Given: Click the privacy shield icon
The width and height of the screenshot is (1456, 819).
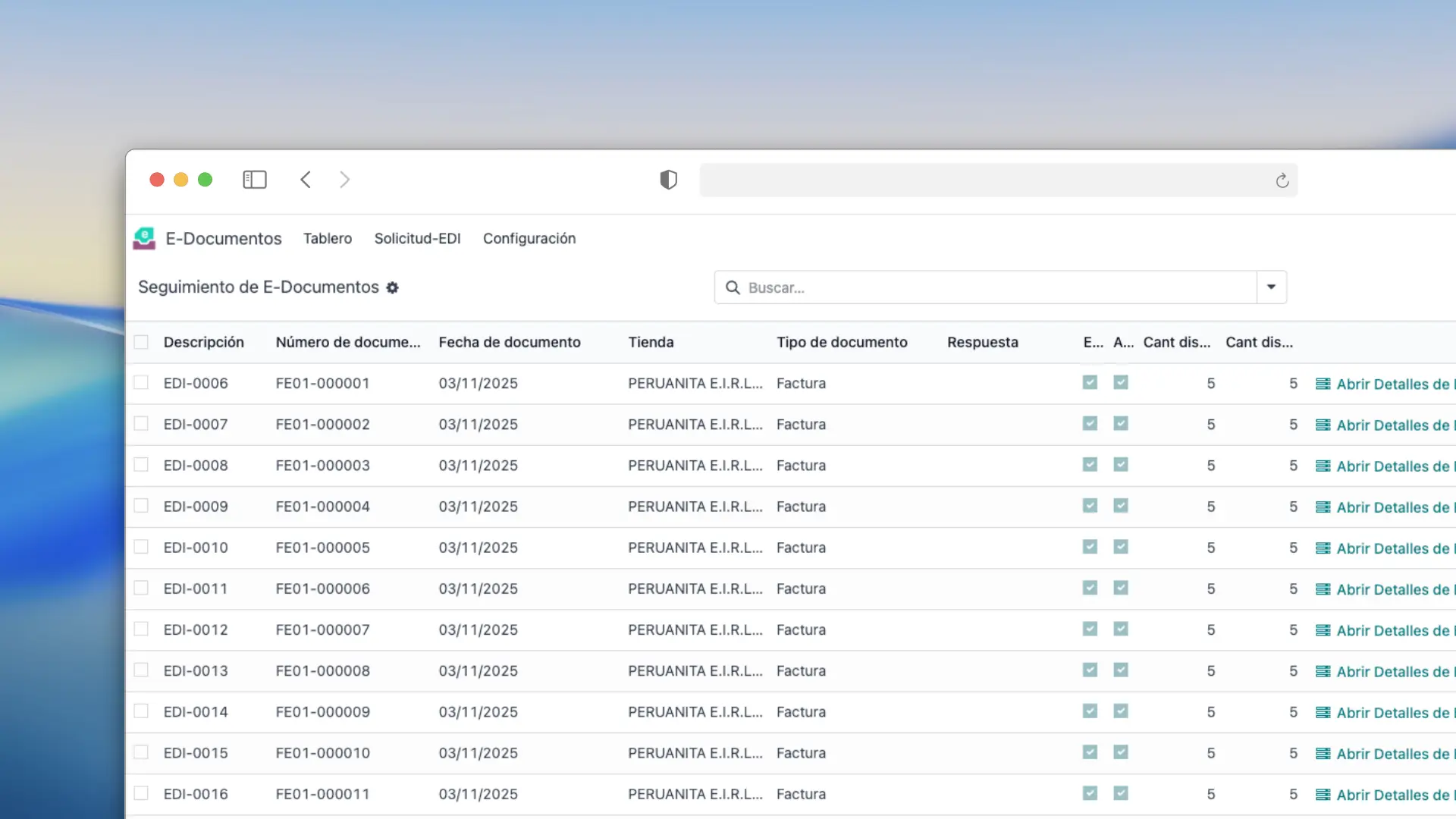Looking at the screenshot, I should coord(668,180).
